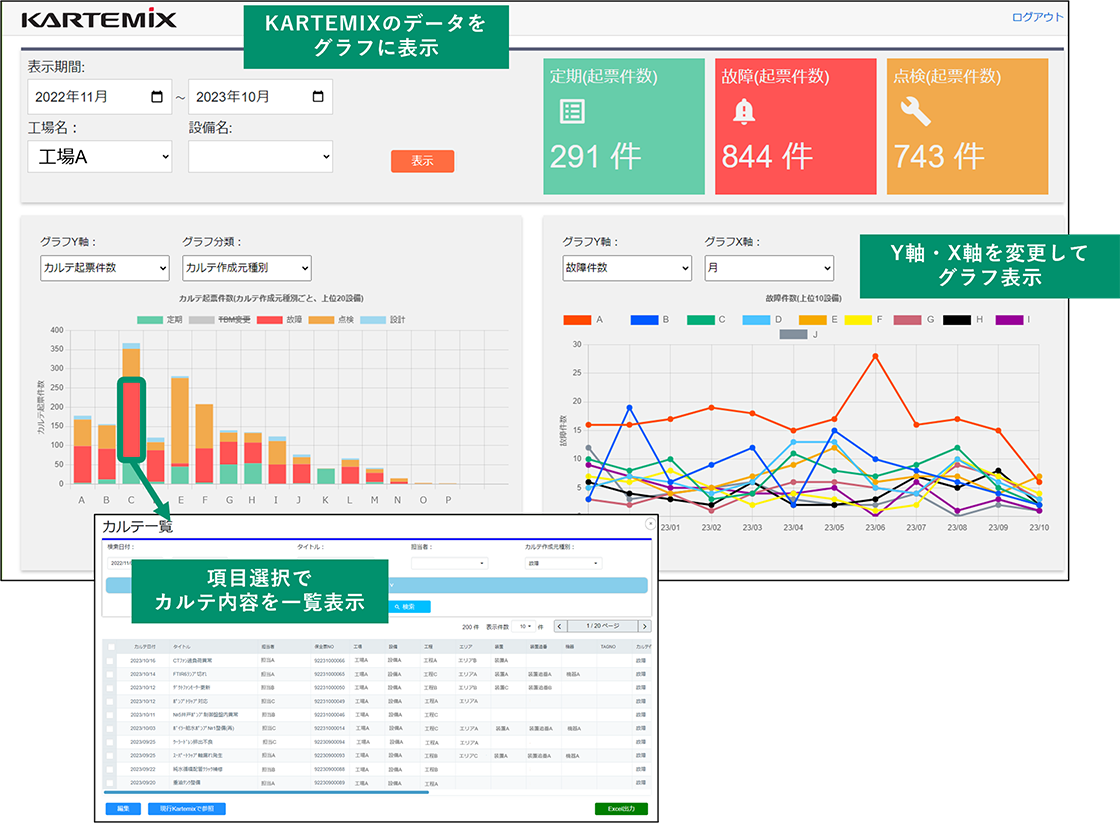Click the green Excel出力 button

[621, 809]
